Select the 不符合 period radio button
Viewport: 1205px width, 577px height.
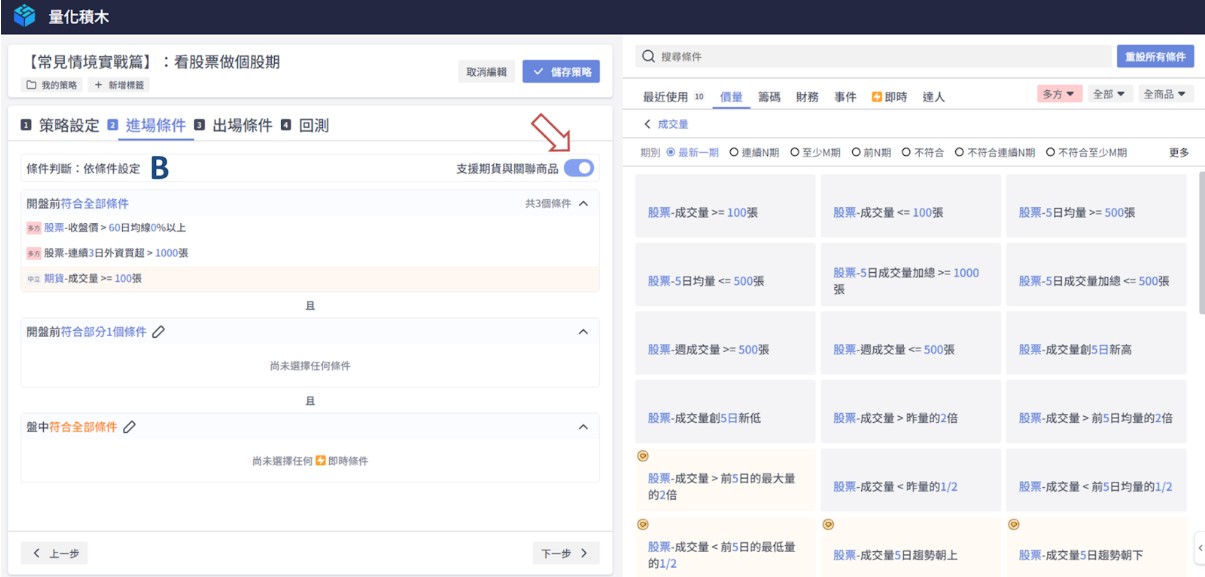906,153
